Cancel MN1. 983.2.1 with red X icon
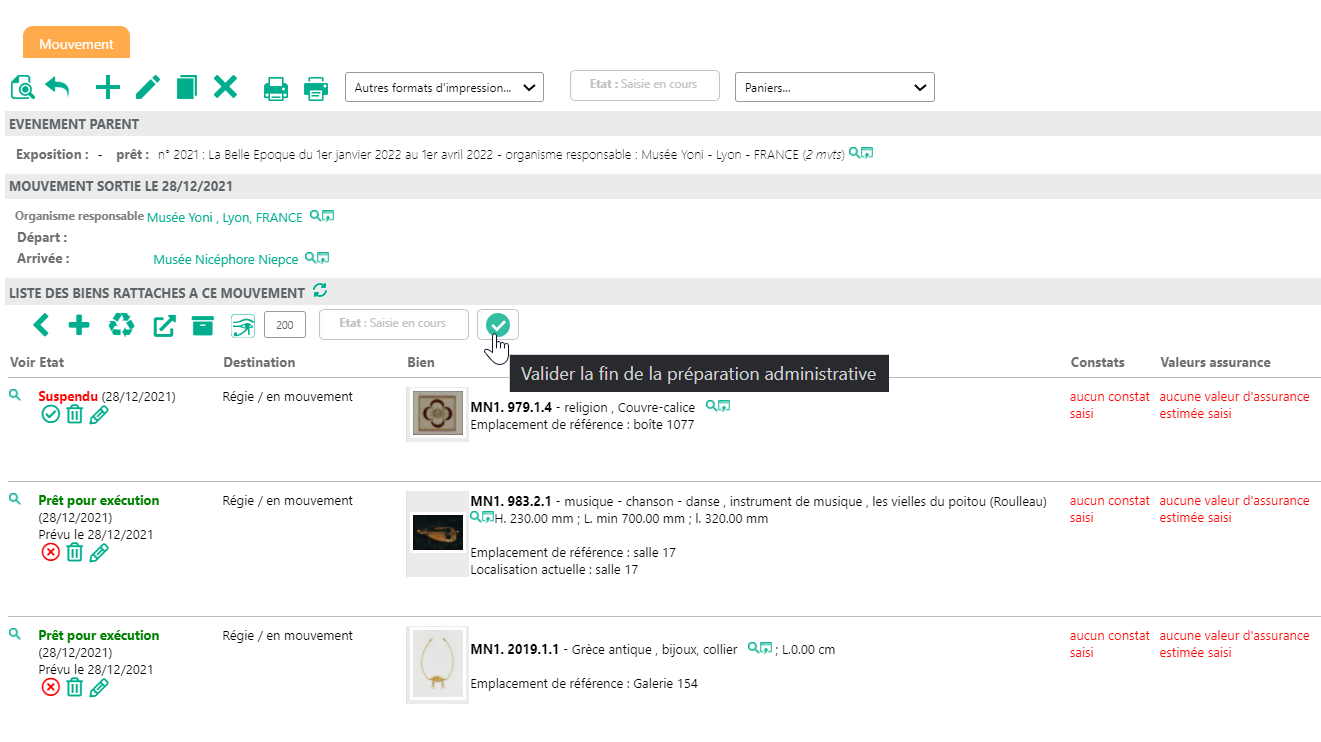The width and height of the screenshot is (1321, 742). tap(51, 553)
